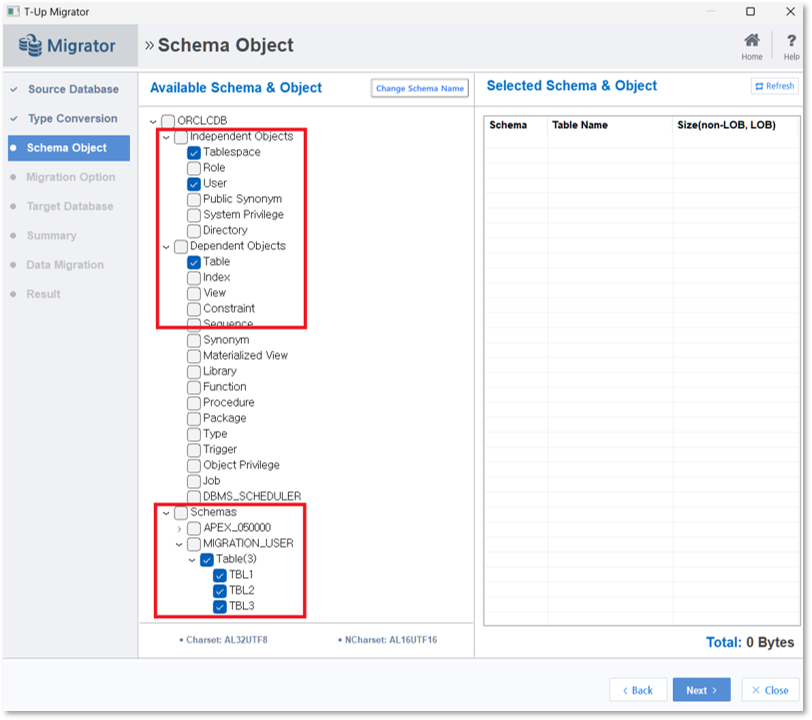Click the T-Up Migrator title bar app icon

(13, 11)
